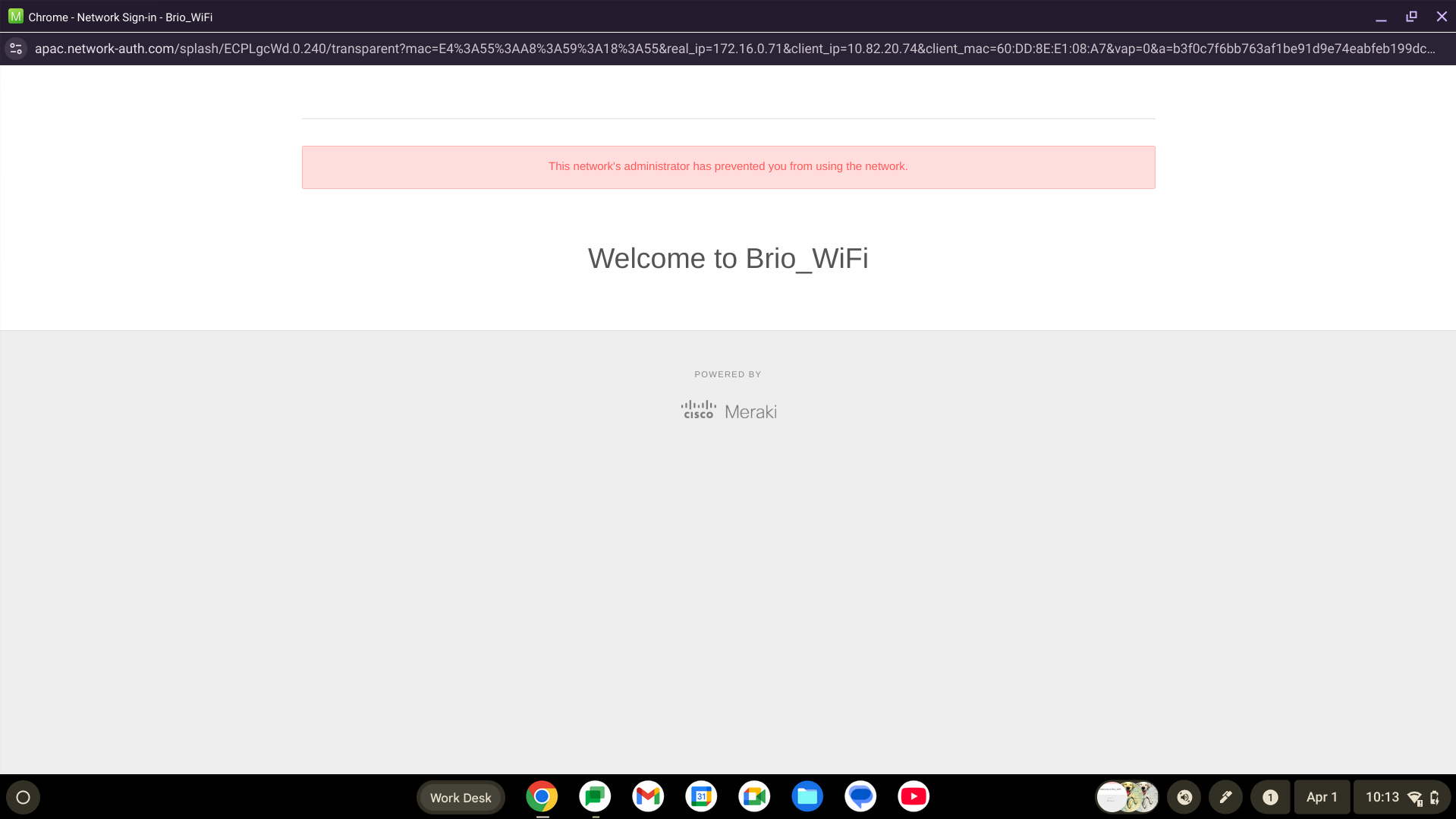Click the Apr 1 calendar date
This screenshot has width=1456, height=819.
pyautogui.click(x=1322, y=797)
